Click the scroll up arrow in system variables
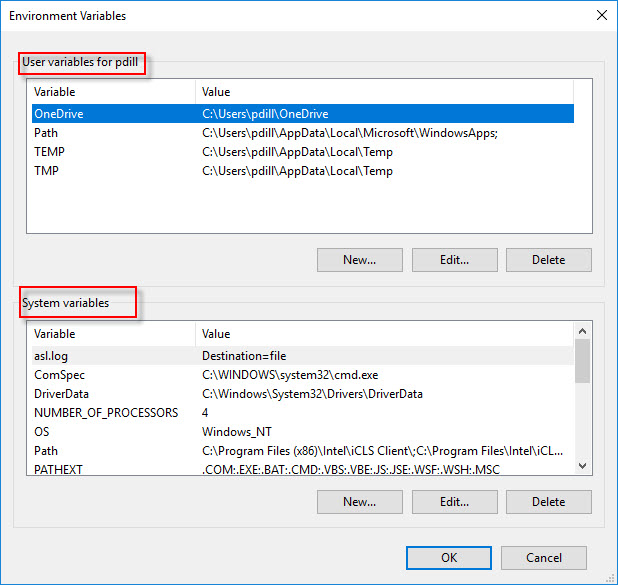 click(583, 331)
